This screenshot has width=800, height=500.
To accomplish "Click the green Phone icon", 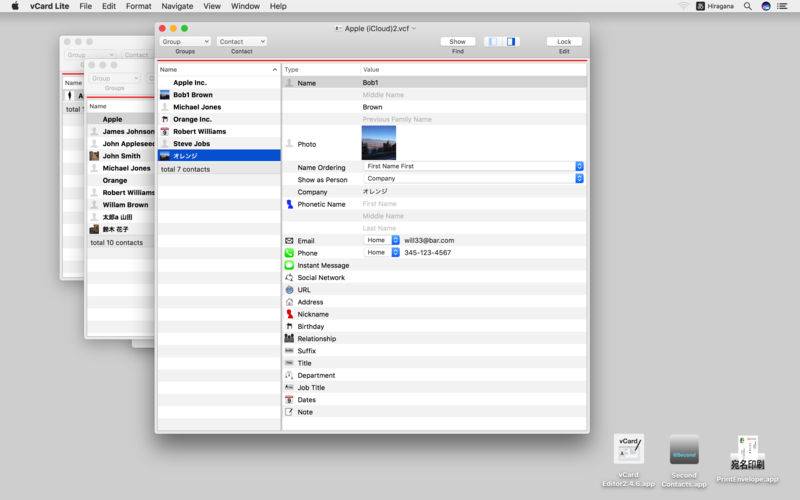I will pyautogui.click(x=289, y=253).
